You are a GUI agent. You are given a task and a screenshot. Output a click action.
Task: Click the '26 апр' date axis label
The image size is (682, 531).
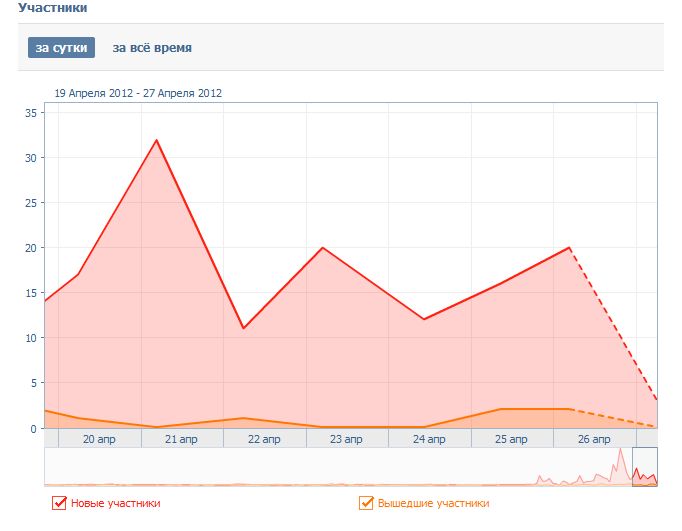click(594, 439)
